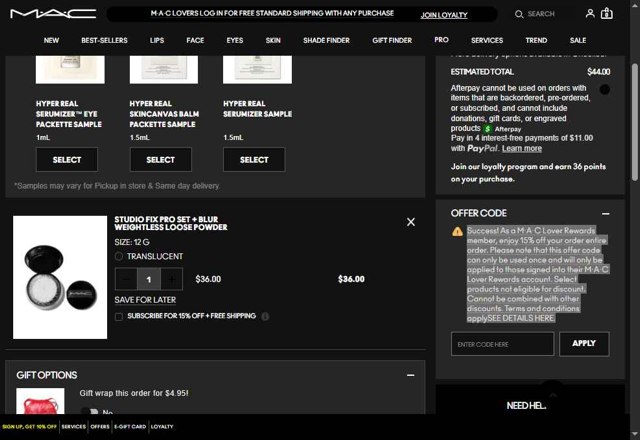Open the BEST-SELLERS menu

pos(104,40)
